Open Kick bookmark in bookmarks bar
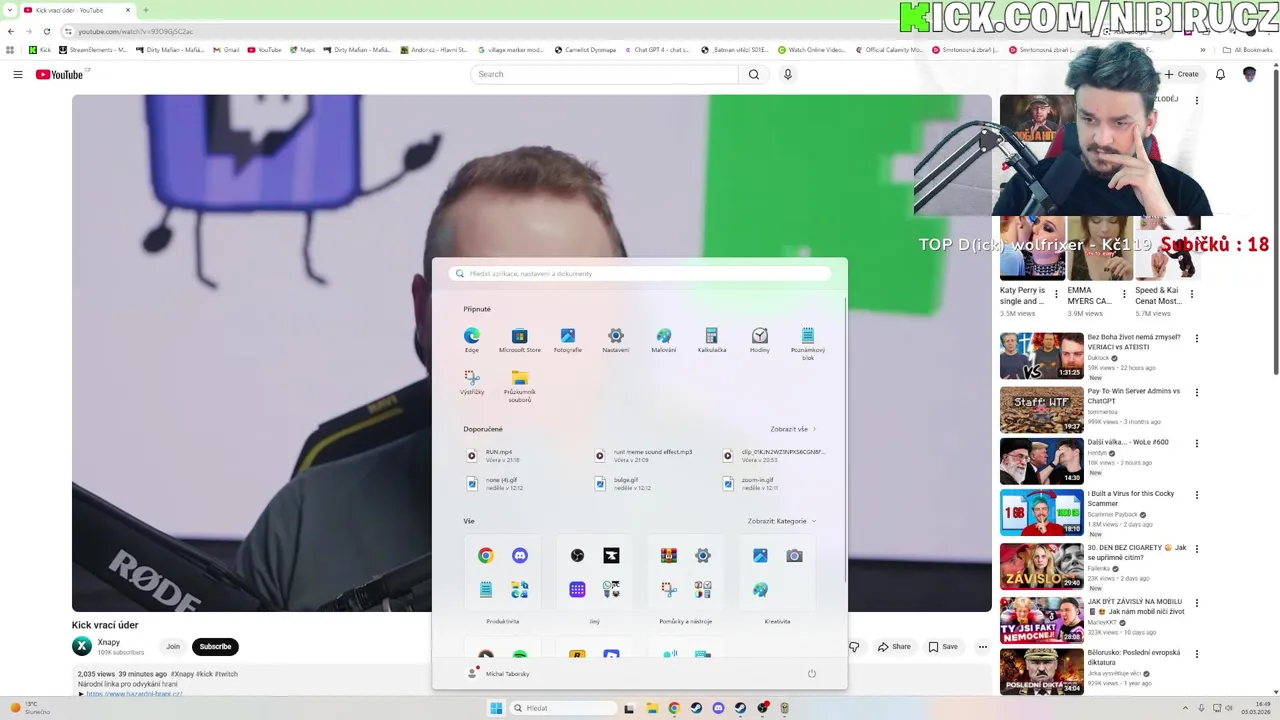Image resolution: width=1280 pixels, height=720 pixels. (x=40, y=49)
